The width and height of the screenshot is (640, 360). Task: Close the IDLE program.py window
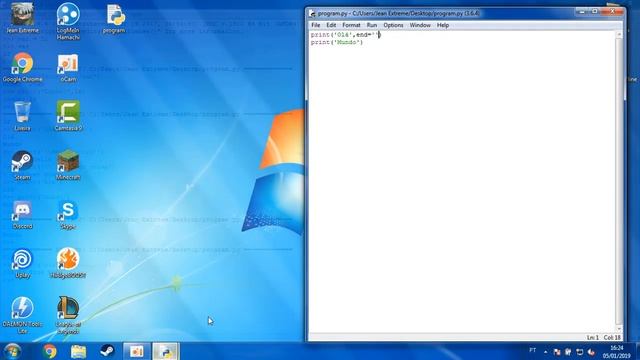click(612, 12)
